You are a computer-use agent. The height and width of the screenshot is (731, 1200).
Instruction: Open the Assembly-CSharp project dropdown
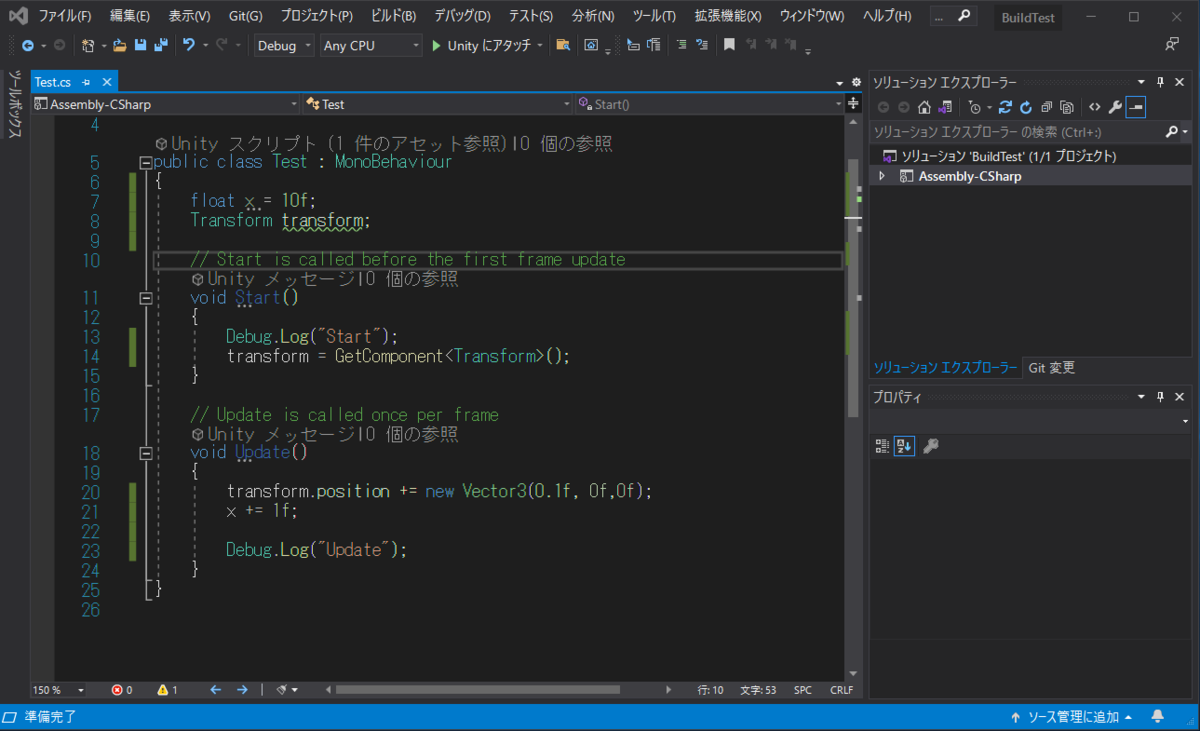pyautogui.click(x=165, y=104)
